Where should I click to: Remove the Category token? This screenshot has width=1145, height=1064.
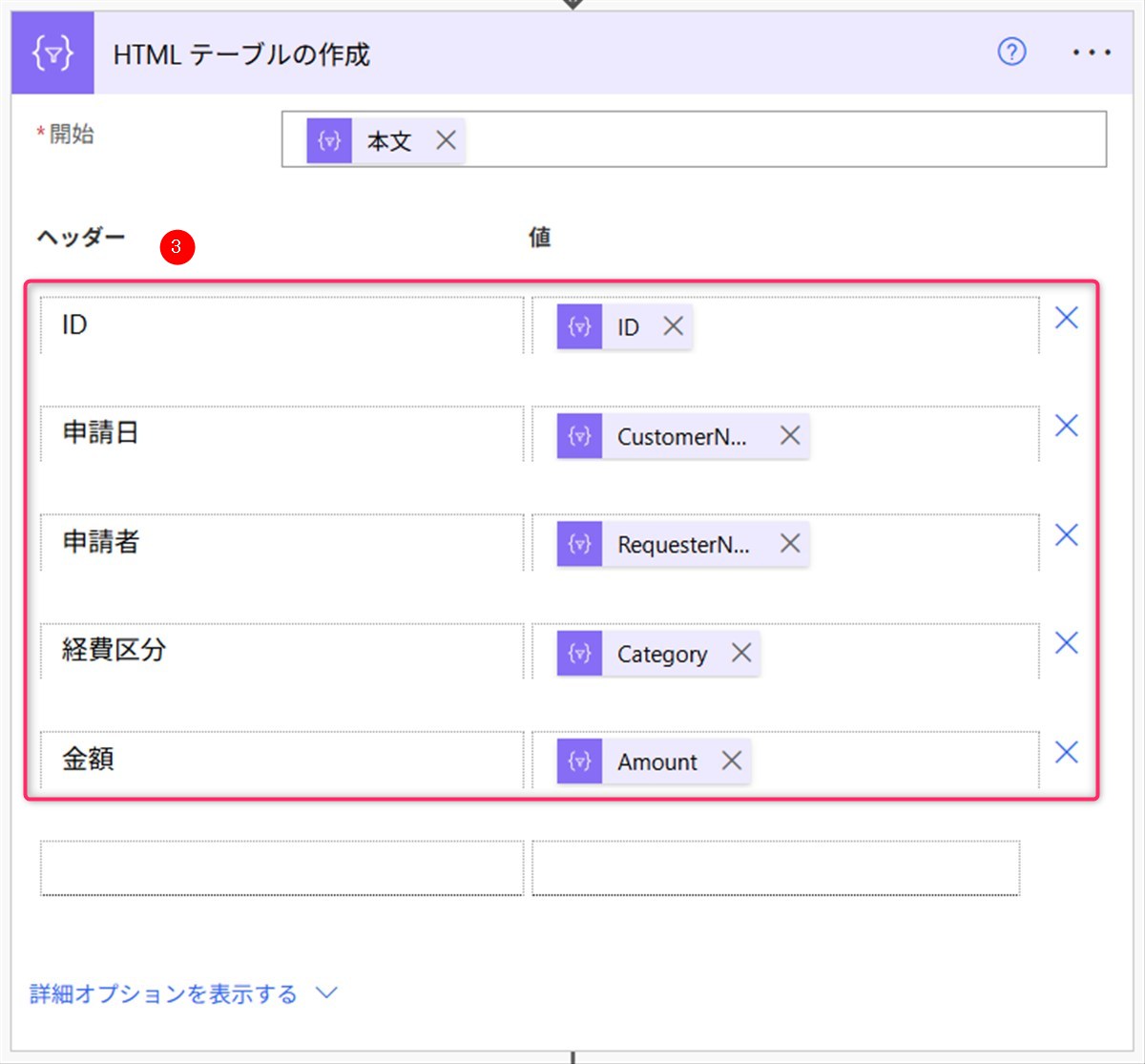point(741,653)
